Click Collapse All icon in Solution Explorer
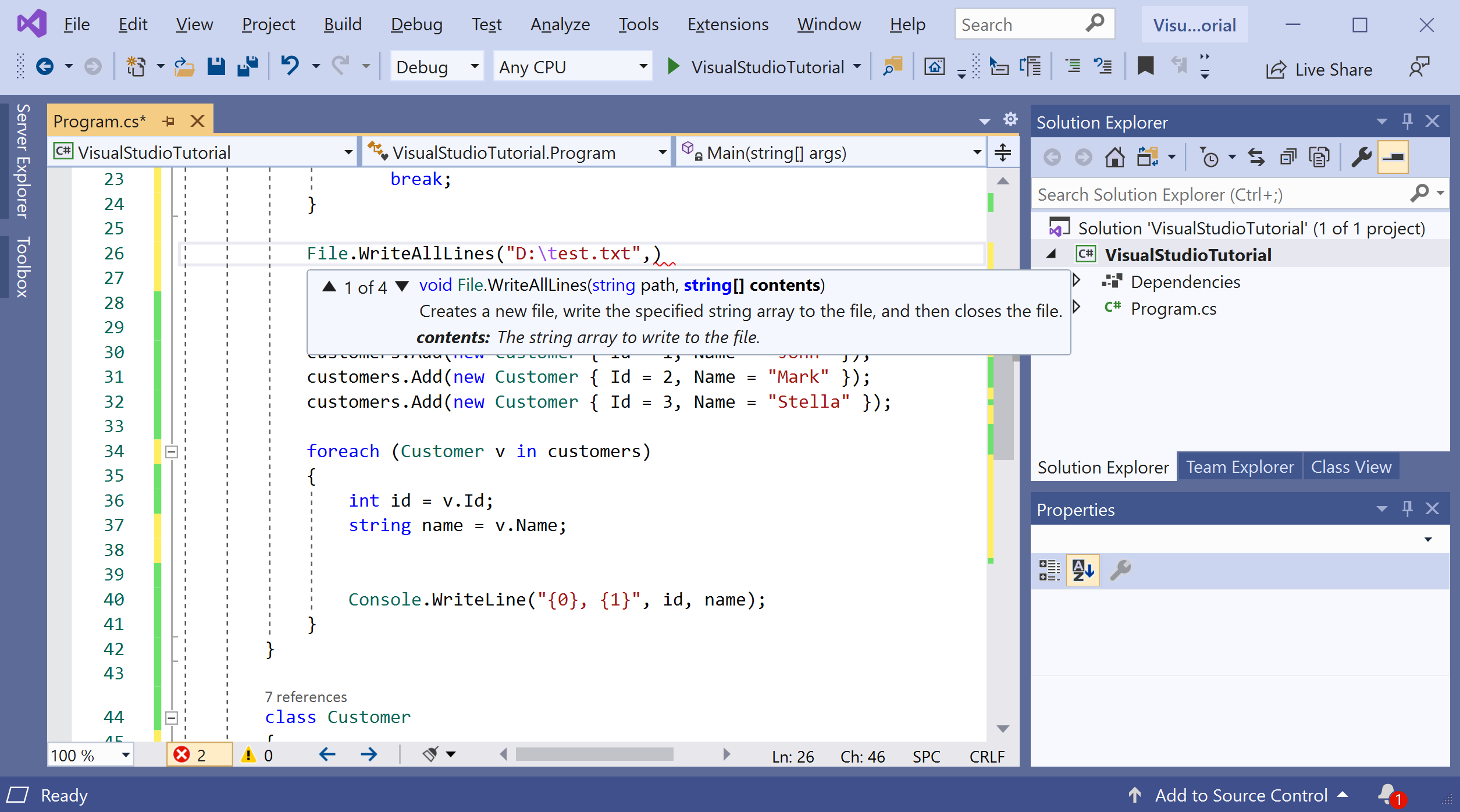Screen dimensions: 1460x812 (1288, 158)
